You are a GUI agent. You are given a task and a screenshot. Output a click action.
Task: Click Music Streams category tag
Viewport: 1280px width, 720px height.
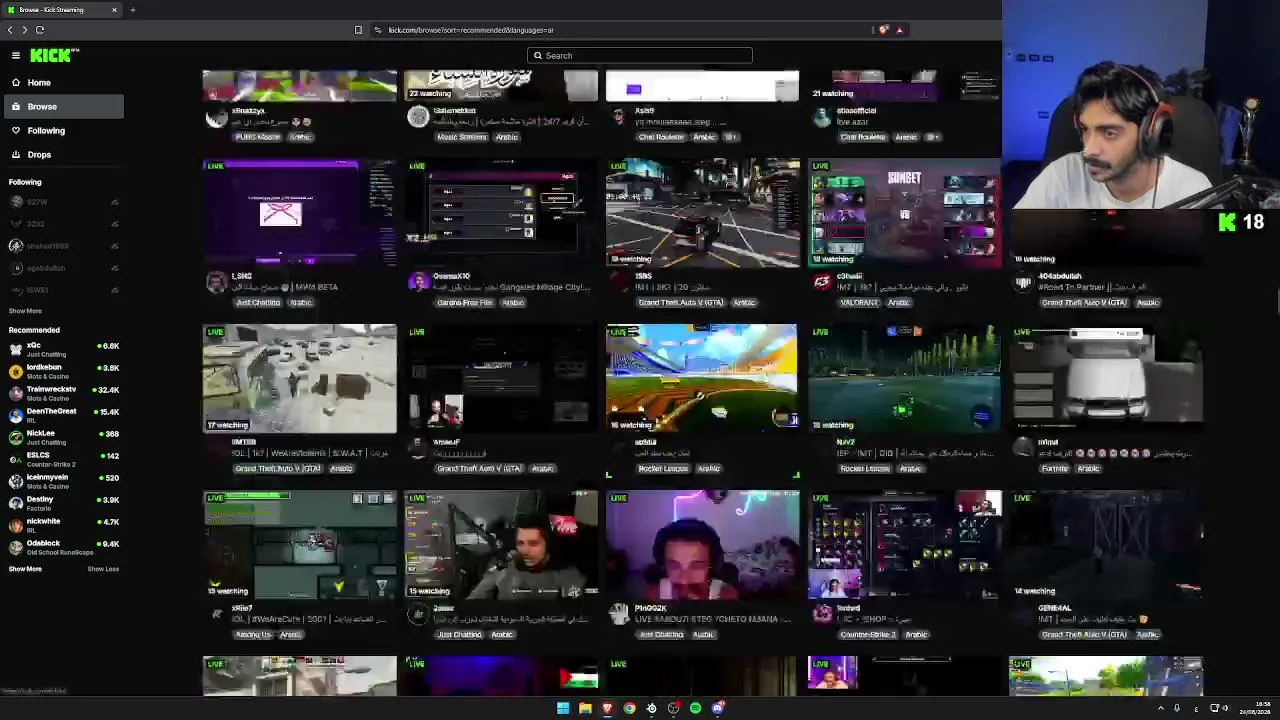click(x=461, y=137)
